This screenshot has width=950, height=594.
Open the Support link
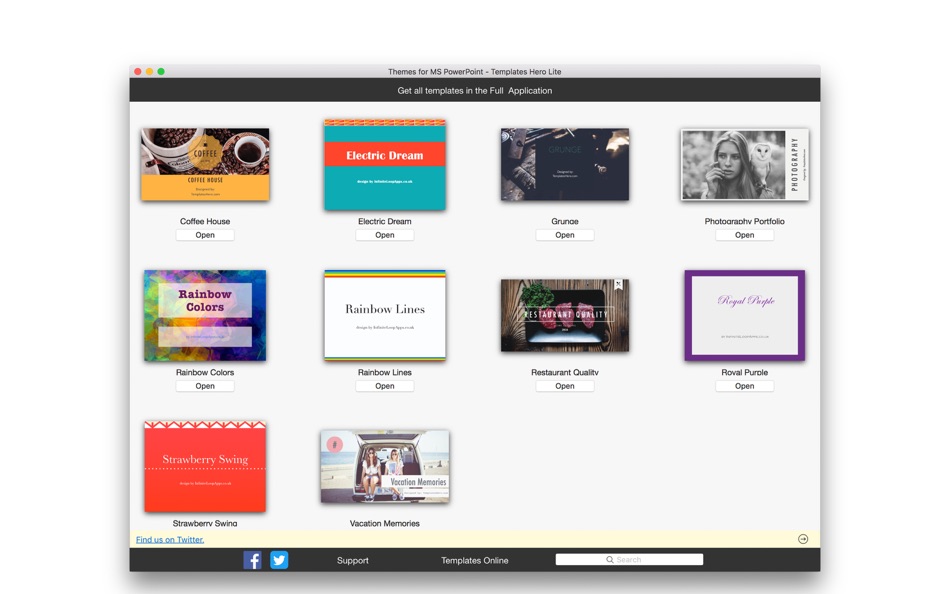point(353,561)
